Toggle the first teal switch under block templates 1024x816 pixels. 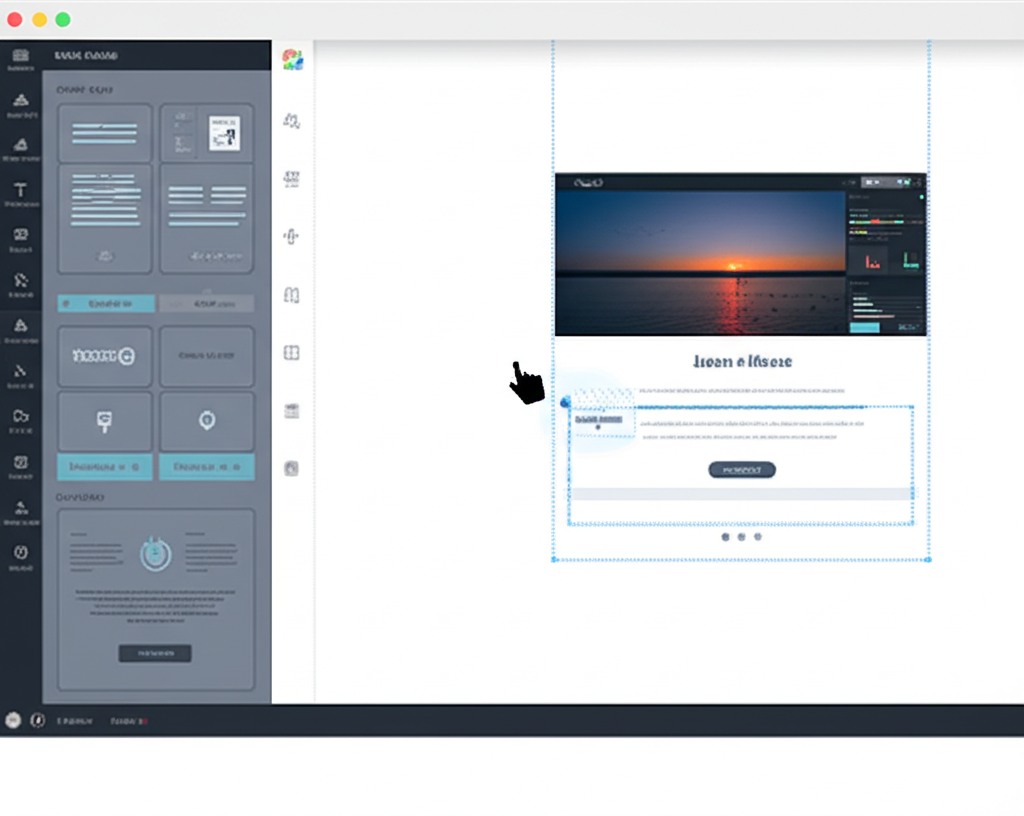tap(104, 467)
